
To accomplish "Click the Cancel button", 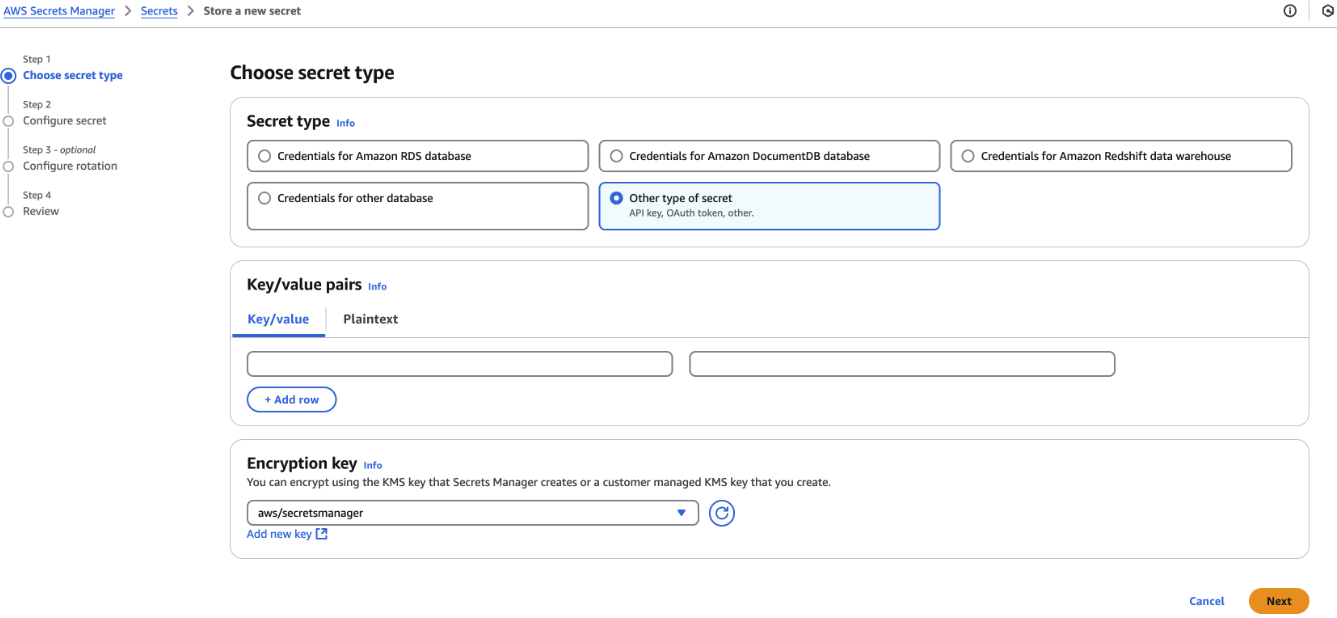I will [x=1207, y=601].
